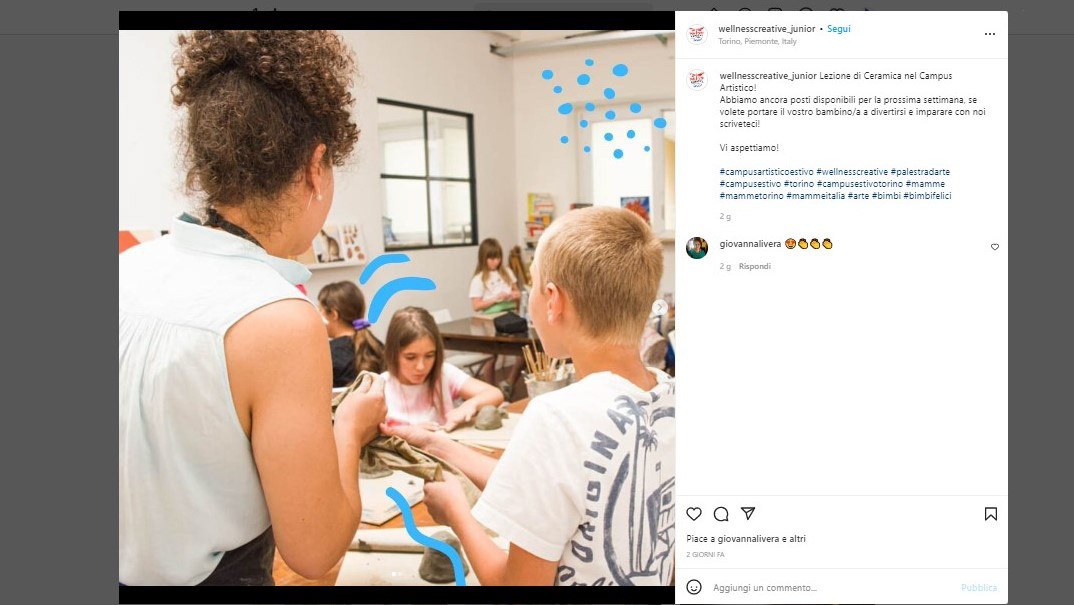Open the three-dot options menu
Image resolution: width=1074 pixels, height=605 pixels.
(x=990, y=34)
